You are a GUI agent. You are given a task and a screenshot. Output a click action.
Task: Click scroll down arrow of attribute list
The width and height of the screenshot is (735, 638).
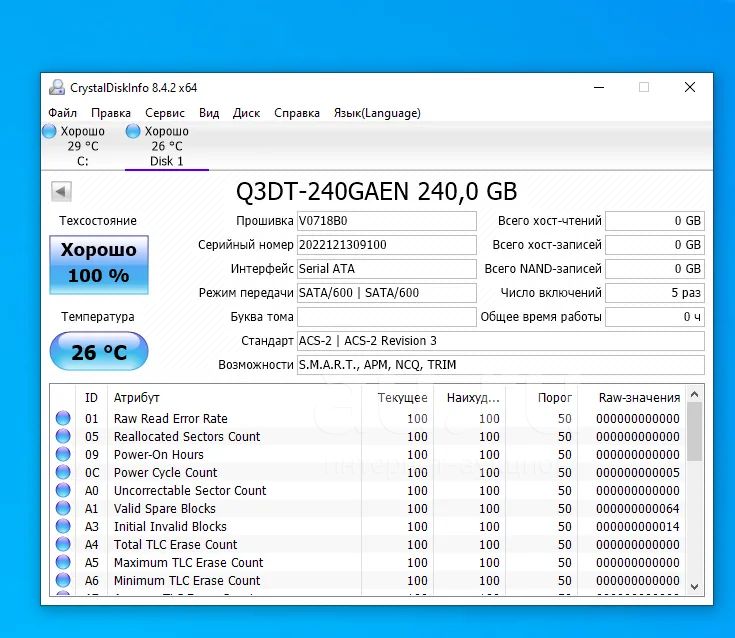tap(695, 587)
